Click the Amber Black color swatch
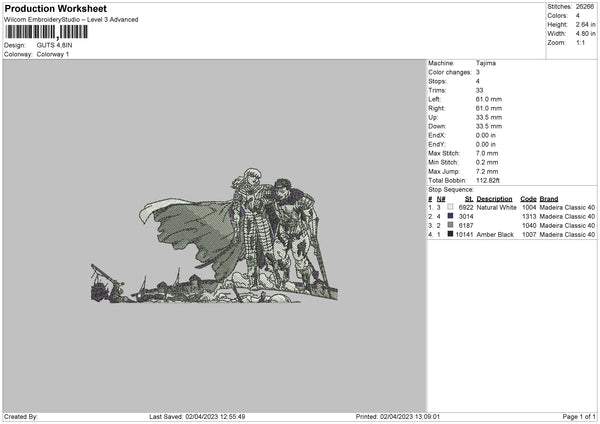The height and width of the screenshot is (424, 600). 450,234
